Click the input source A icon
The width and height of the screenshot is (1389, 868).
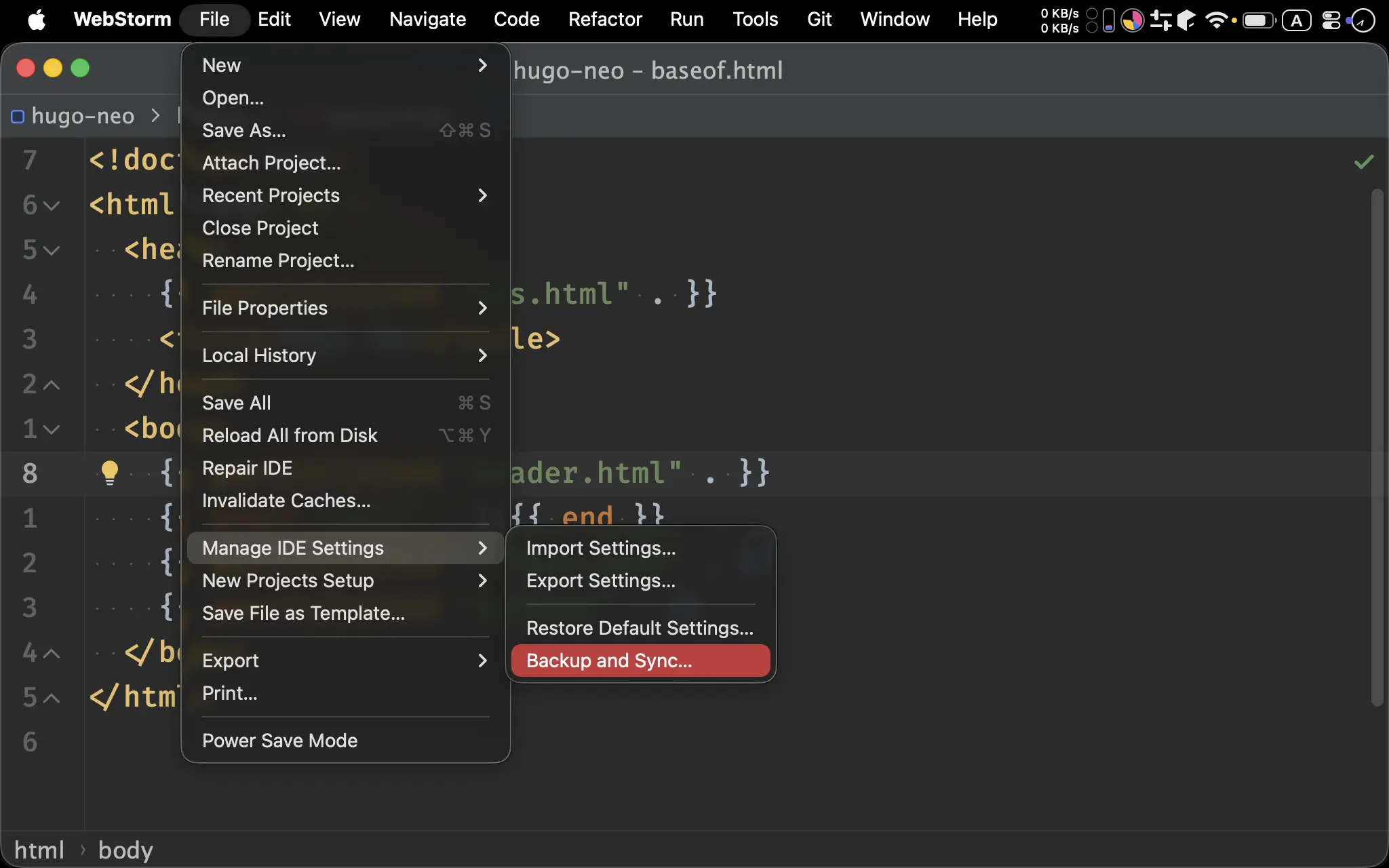1296,20
